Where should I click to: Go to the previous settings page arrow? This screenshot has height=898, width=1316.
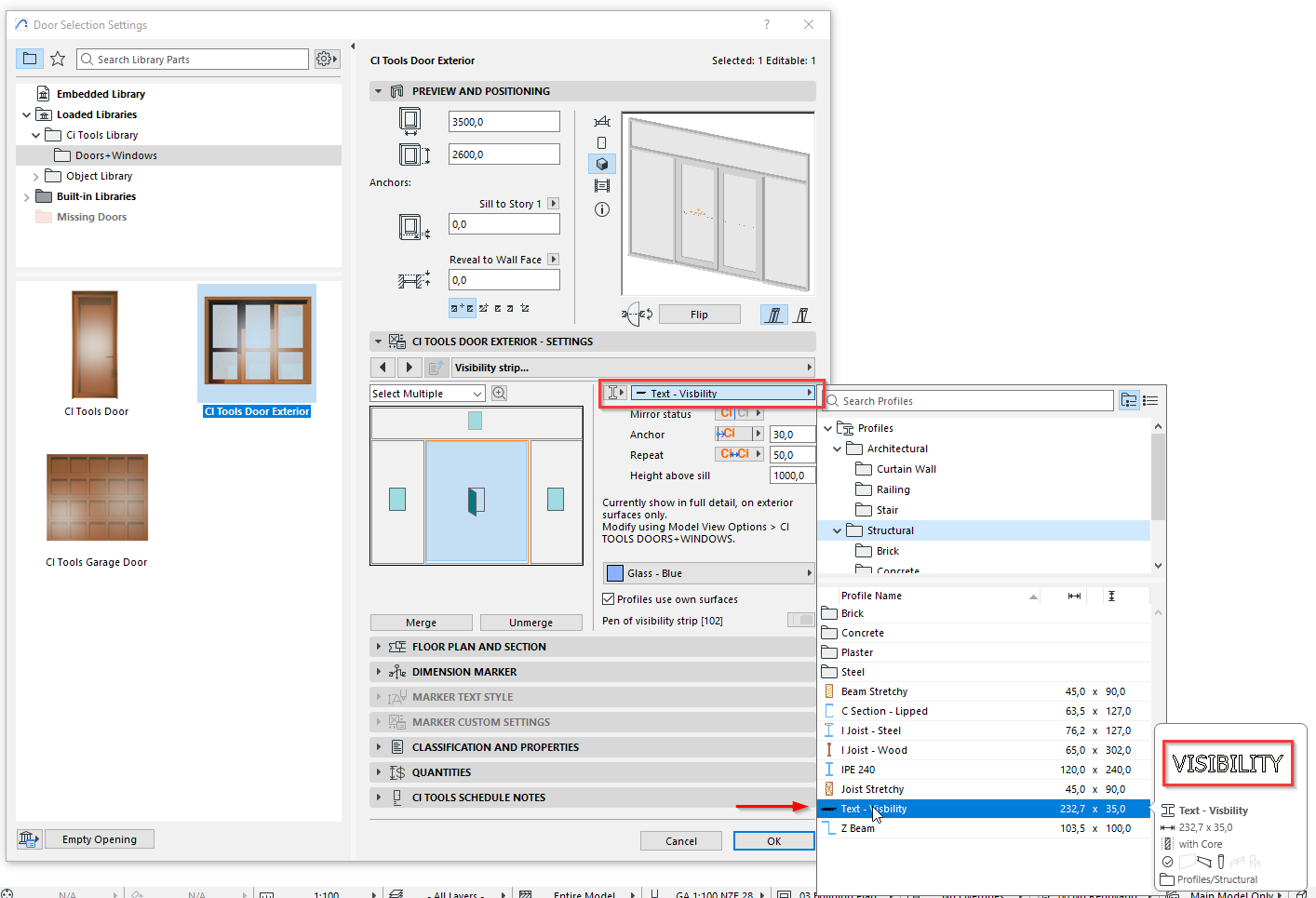point(383,368)
